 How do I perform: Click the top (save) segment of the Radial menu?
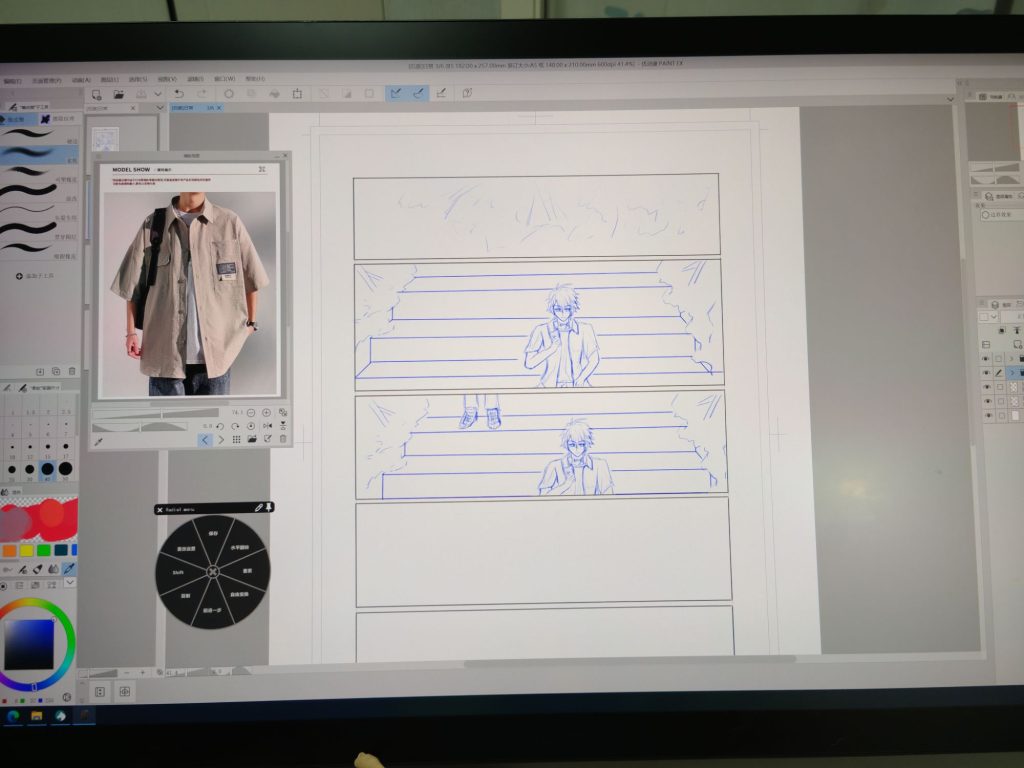[213, 534]
